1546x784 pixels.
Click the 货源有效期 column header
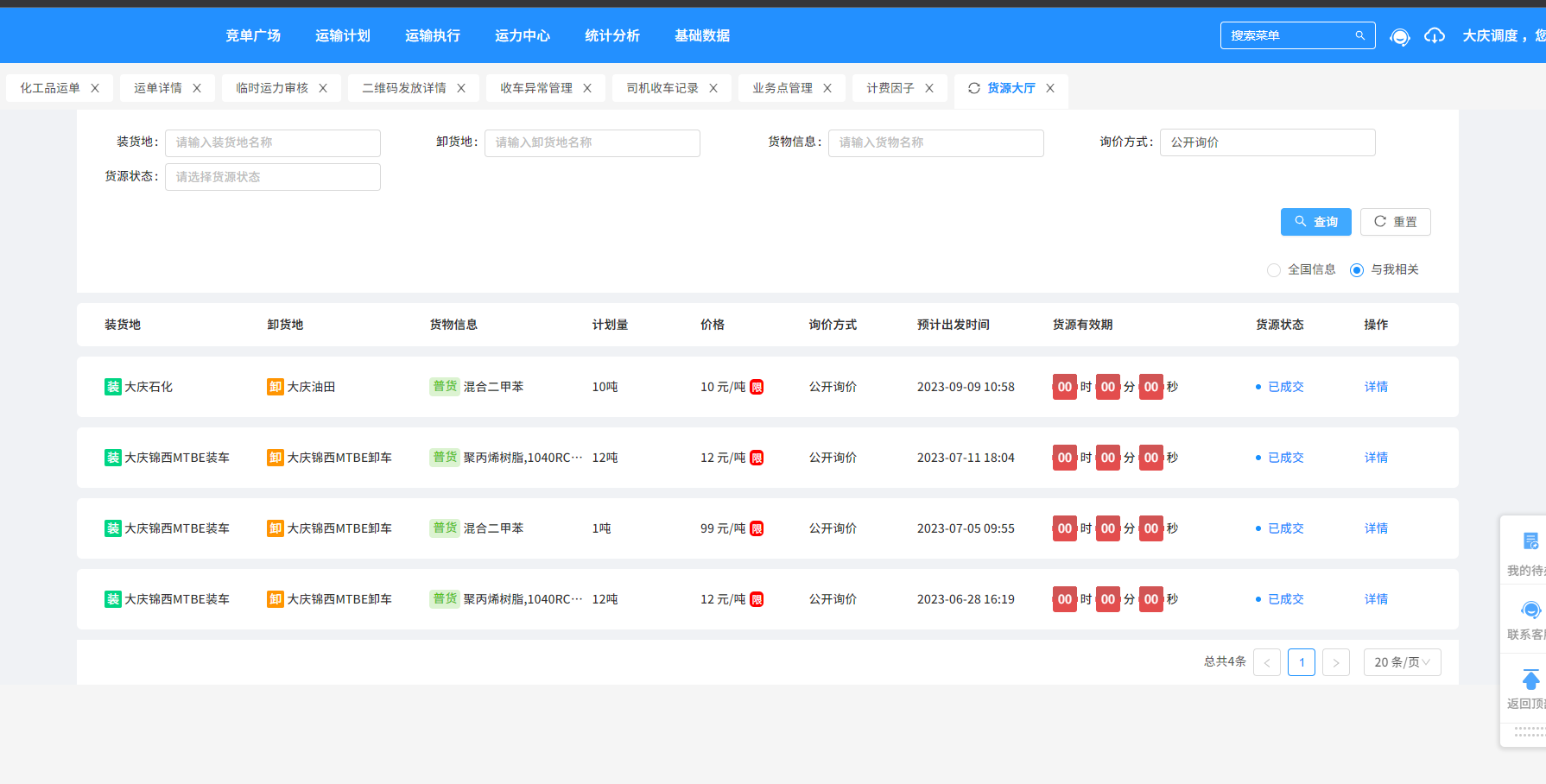click(1082, 325)
